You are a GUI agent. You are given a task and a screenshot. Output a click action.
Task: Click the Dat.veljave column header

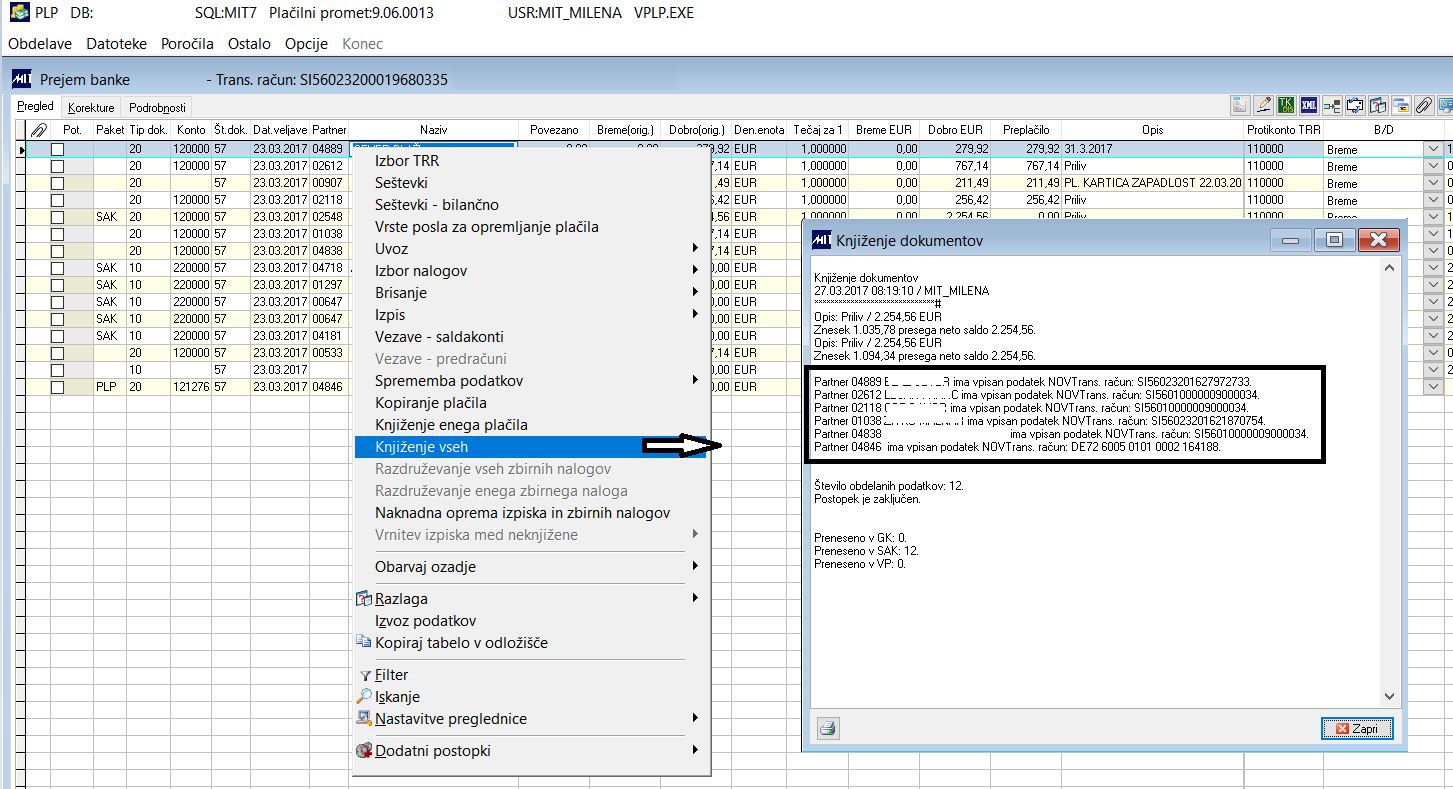click(279, 130)
